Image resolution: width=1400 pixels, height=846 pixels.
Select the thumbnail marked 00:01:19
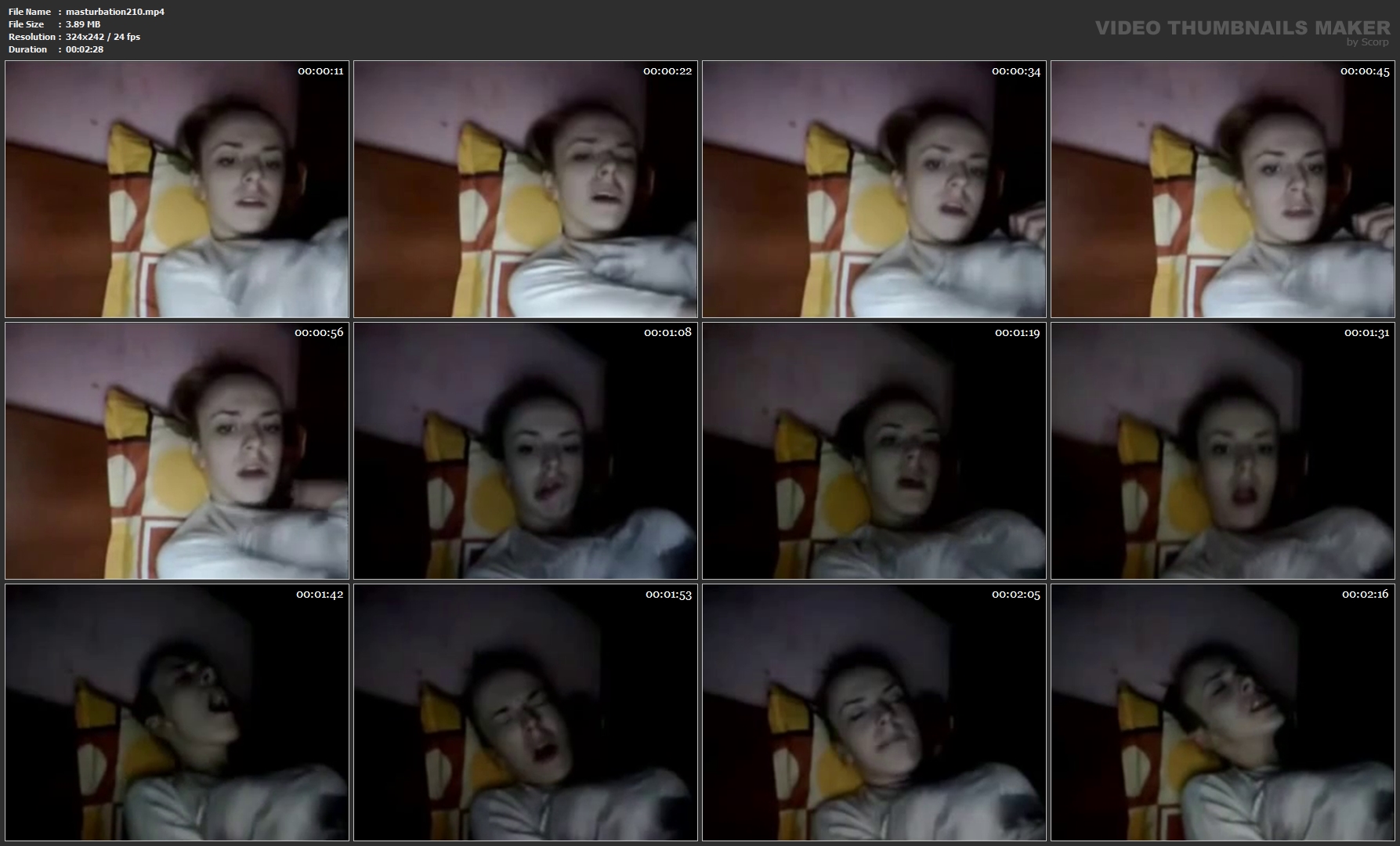[874, 450]
